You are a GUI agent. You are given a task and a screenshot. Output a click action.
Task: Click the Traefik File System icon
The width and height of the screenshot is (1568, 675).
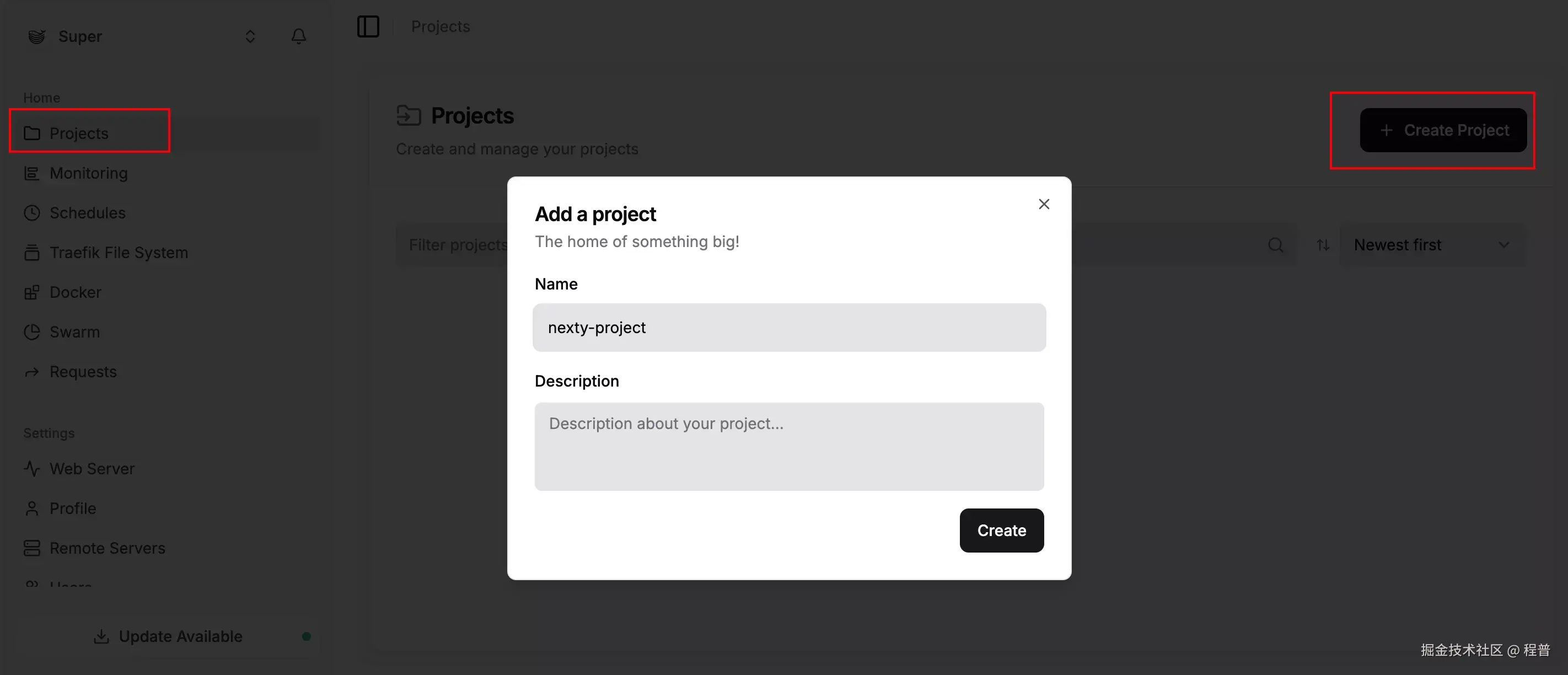click(33, 252)
